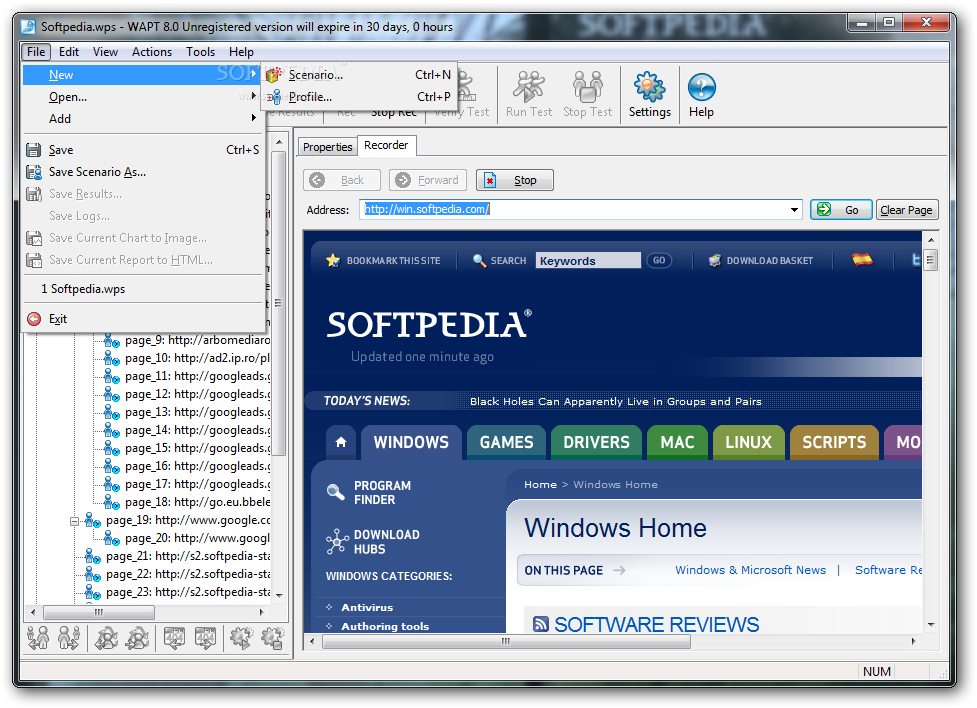
Task: Click the tree panel horizontal scrollbar thumb
Action: click(x=98, y=613)
